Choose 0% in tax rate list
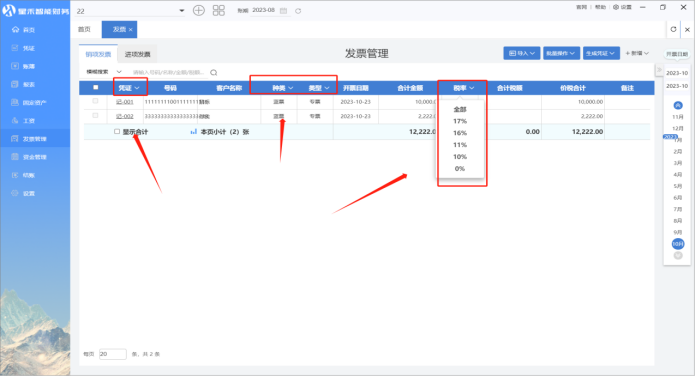This screenshot has height=377, width=695. point(460,169)
